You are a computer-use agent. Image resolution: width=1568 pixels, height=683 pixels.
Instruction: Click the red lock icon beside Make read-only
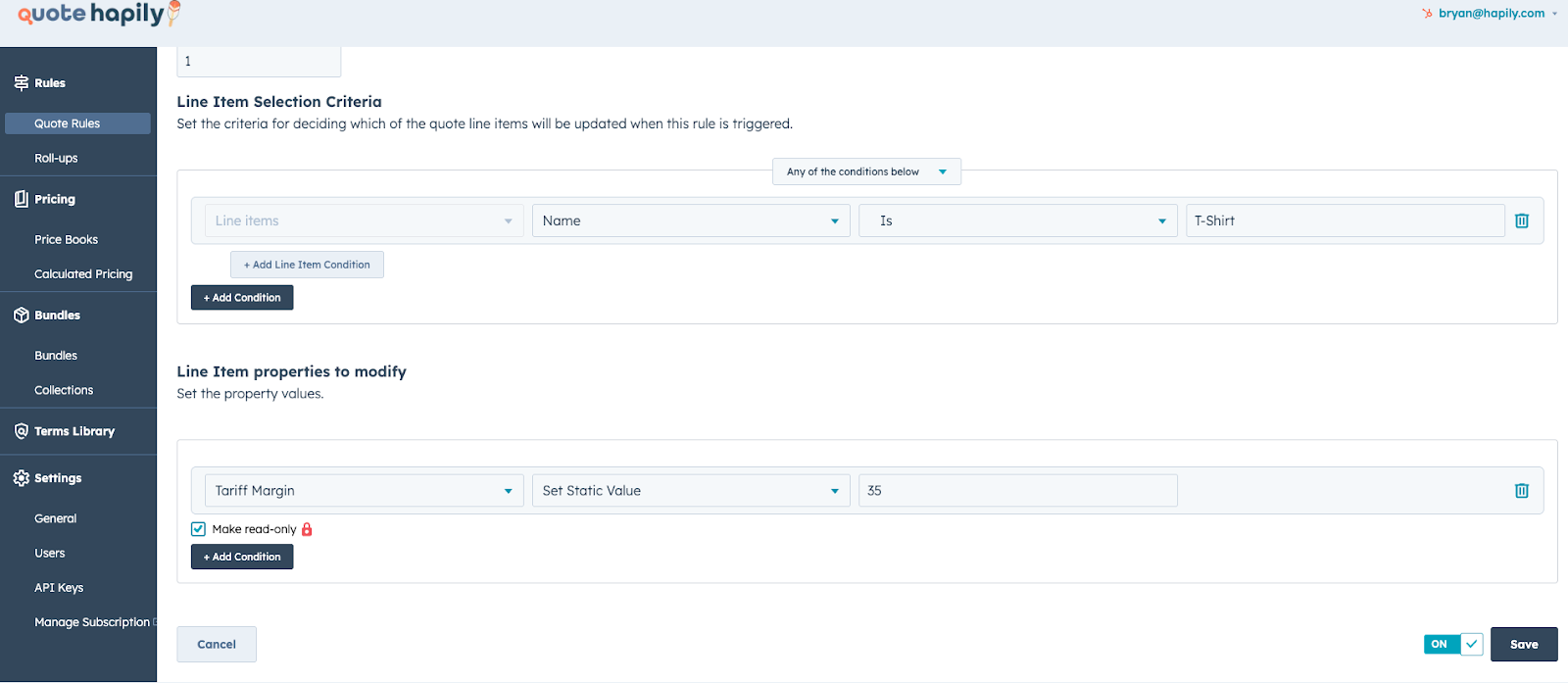click(307, 529)
